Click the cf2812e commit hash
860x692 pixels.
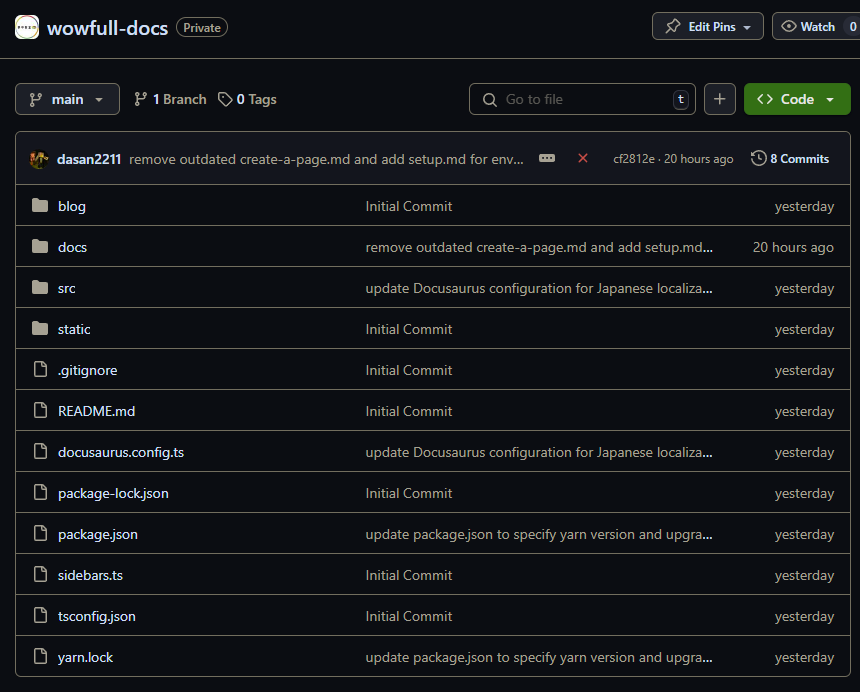(x=635, y=159)
